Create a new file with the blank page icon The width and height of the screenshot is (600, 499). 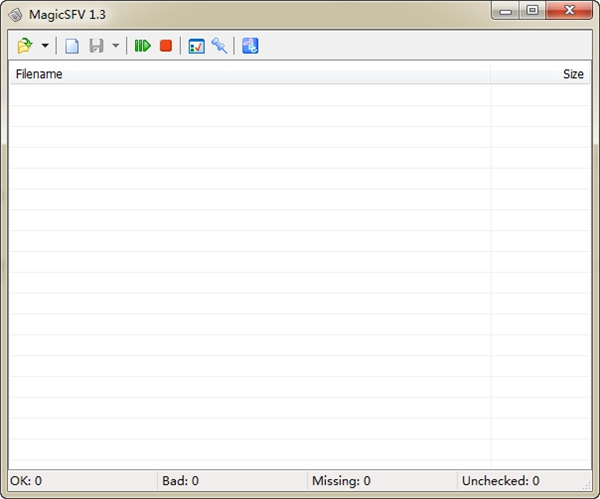[72, 46]
